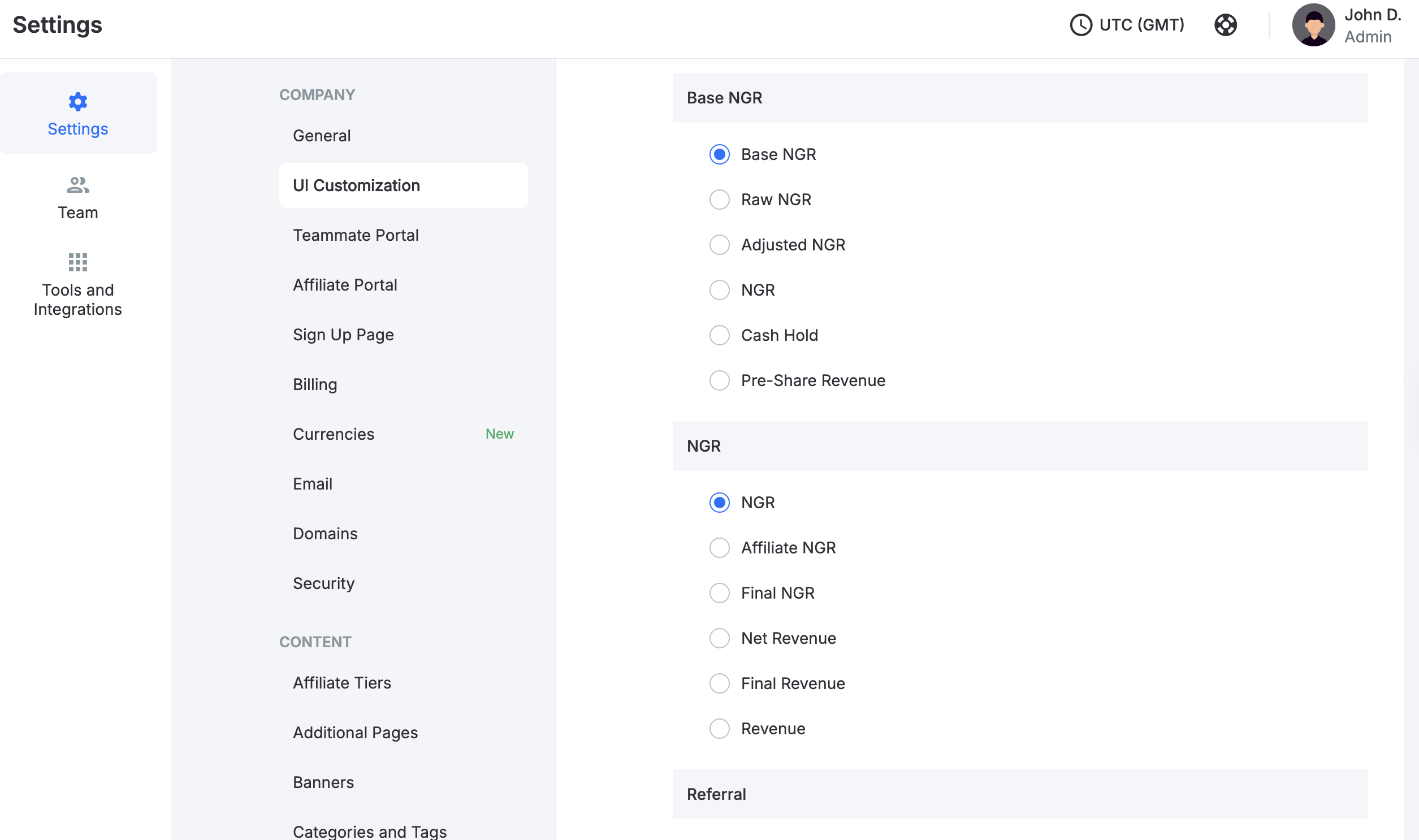1419x840 pixels.
Task: Open Banners content page
Action: tap(403, 783)
